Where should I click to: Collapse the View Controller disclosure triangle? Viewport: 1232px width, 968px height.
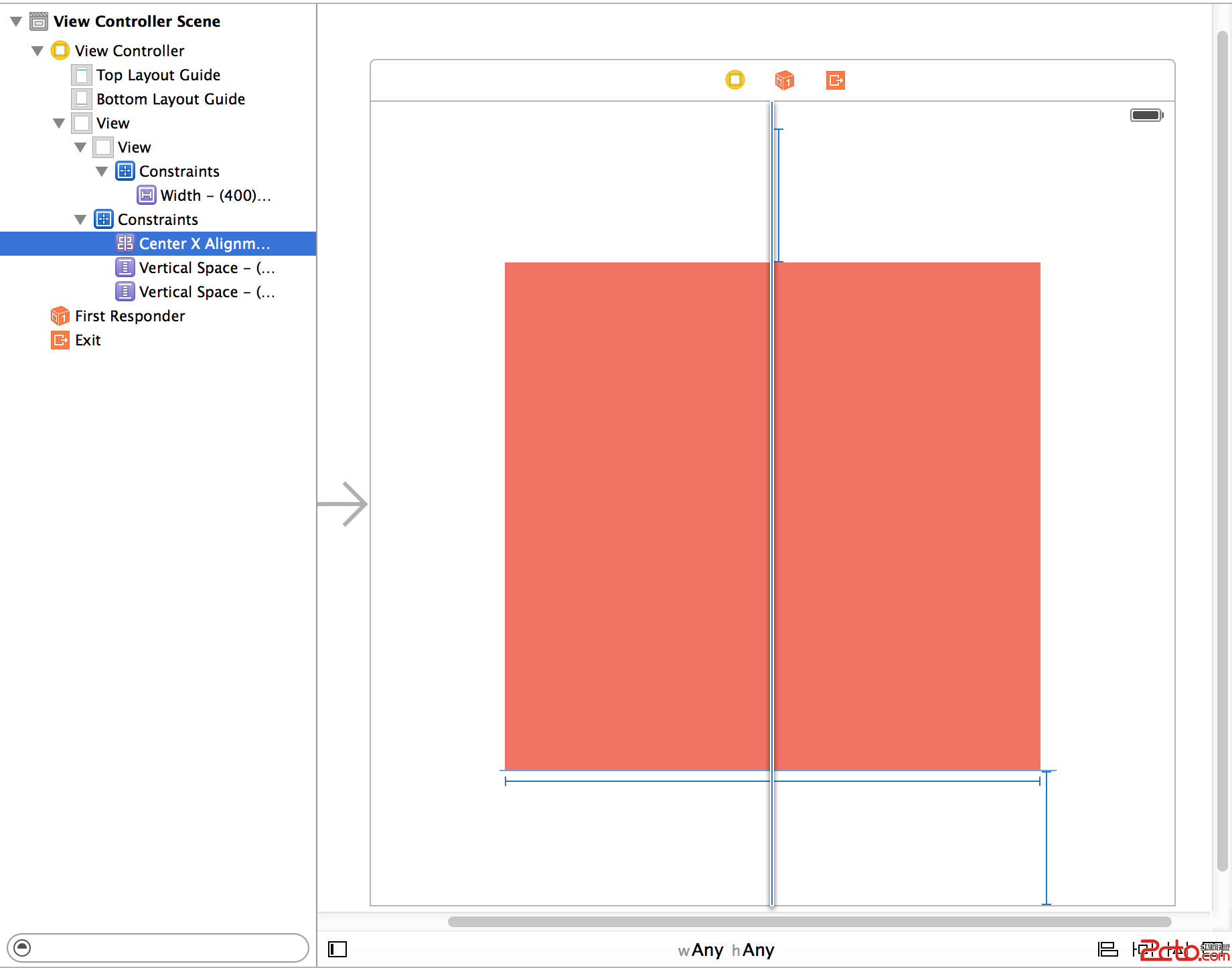pos(37,51)
